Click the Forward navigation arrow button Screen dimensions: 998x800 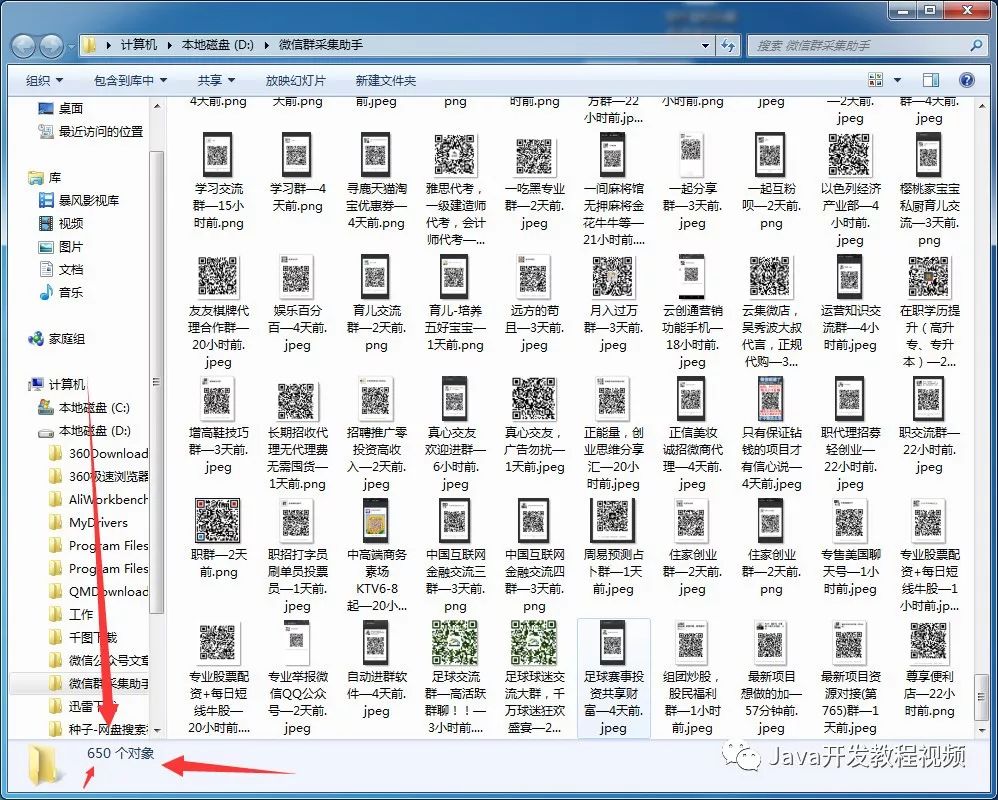coord(52,45)
